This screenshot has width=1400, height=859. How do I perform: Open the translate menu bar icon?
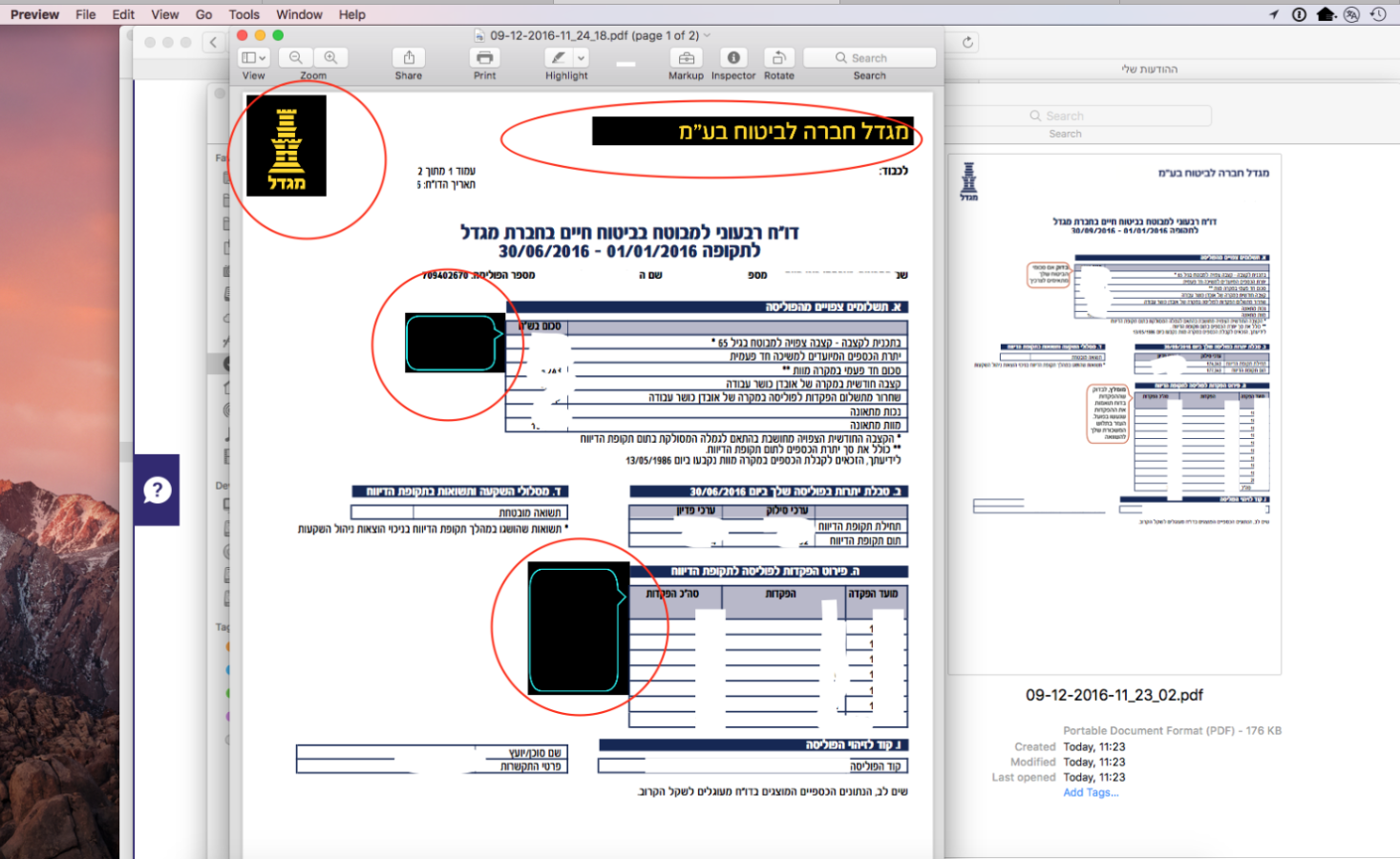[1351, 14]
